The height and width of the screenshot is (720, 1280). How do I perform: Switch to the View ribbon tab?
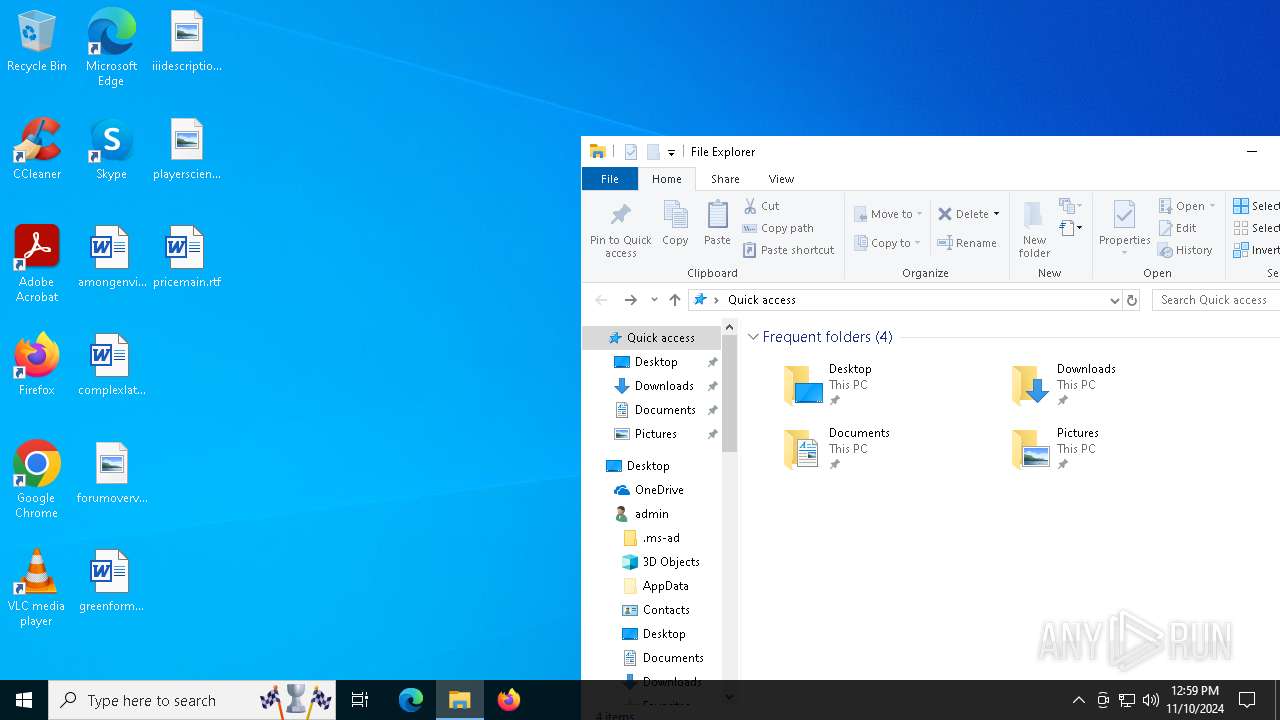[781, 179]
